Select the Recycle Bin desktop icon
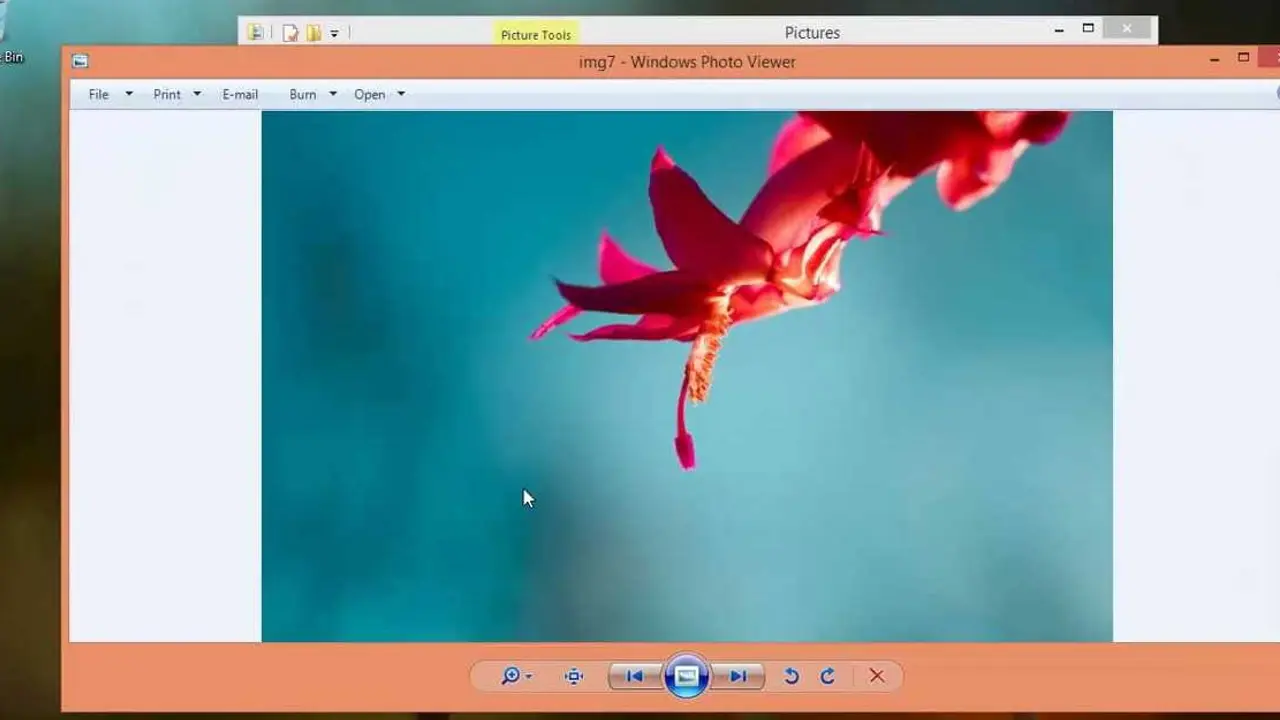 point(12,34)
